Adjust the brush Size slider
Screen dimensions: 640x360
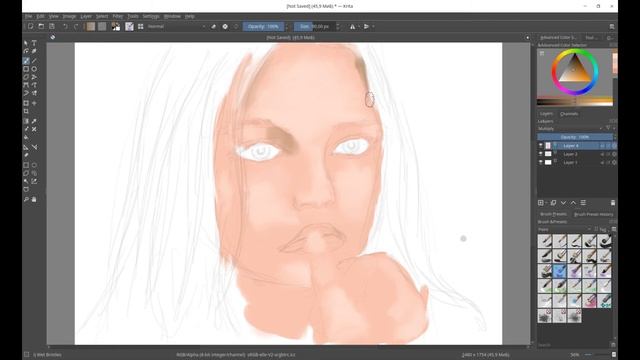[x=315, y=27]
